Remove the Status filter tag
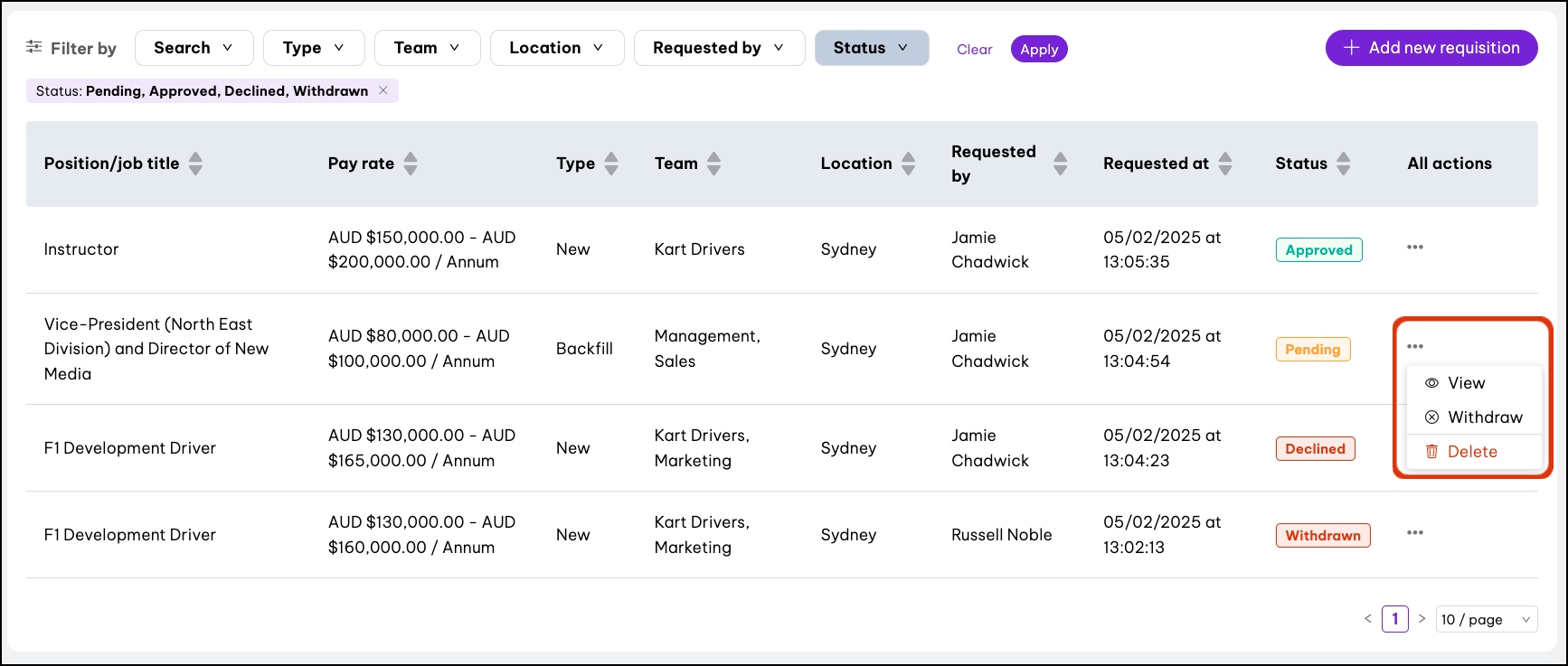This screenshot has height=666, width=1568. click(383, 90)
